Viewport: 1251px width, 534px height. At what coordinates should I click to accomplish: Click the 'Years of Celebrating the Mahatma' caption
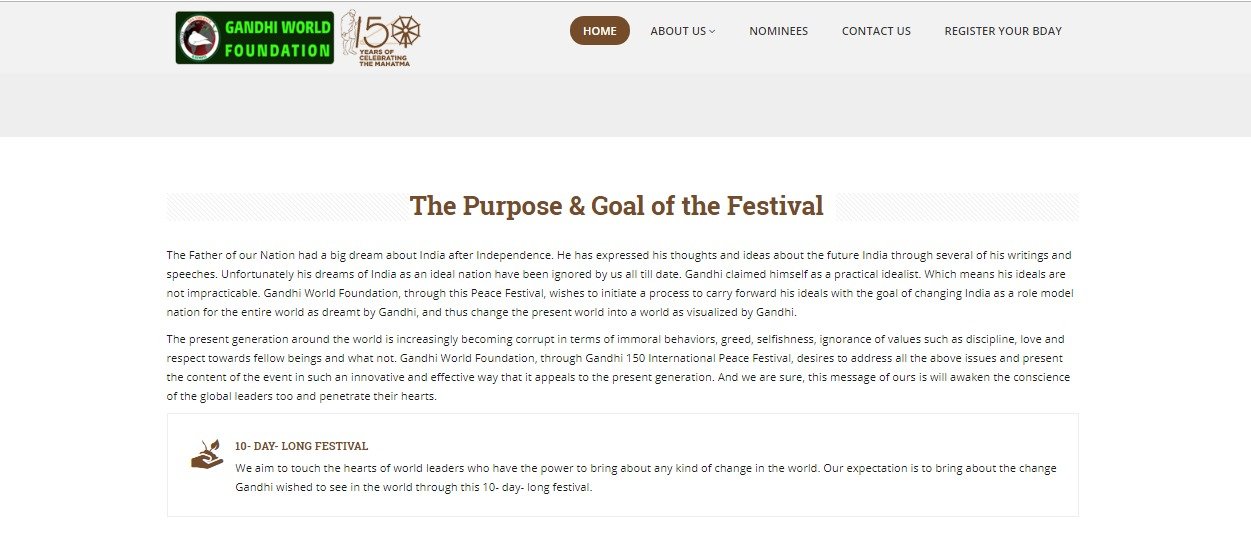coord(383,58)
